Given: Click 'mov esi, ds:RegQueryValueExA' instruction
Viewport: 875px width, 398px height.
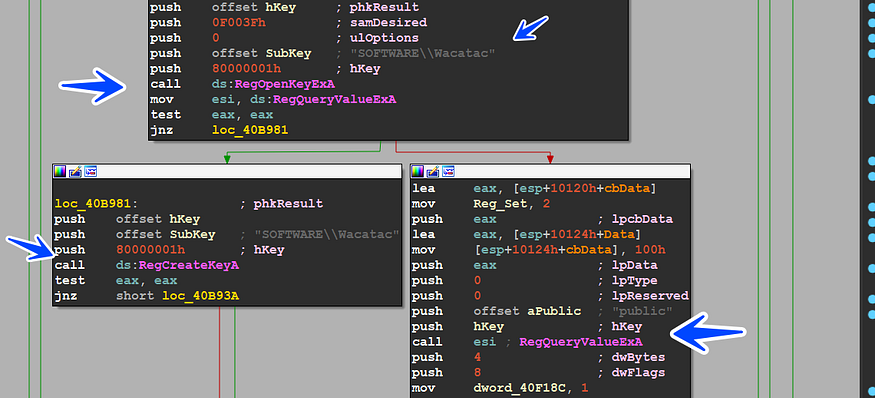Looking at the screenshot, I should pos(273,99).
